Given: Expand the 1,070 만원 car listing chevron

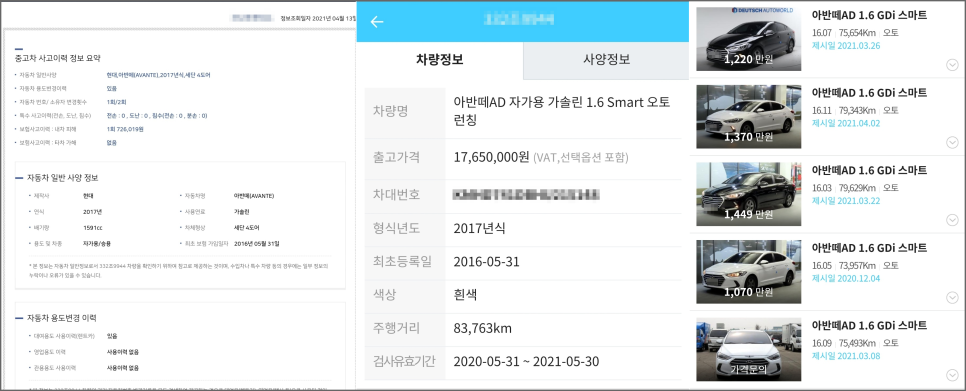Looking at the screenshot, I should tap(952, 297).
